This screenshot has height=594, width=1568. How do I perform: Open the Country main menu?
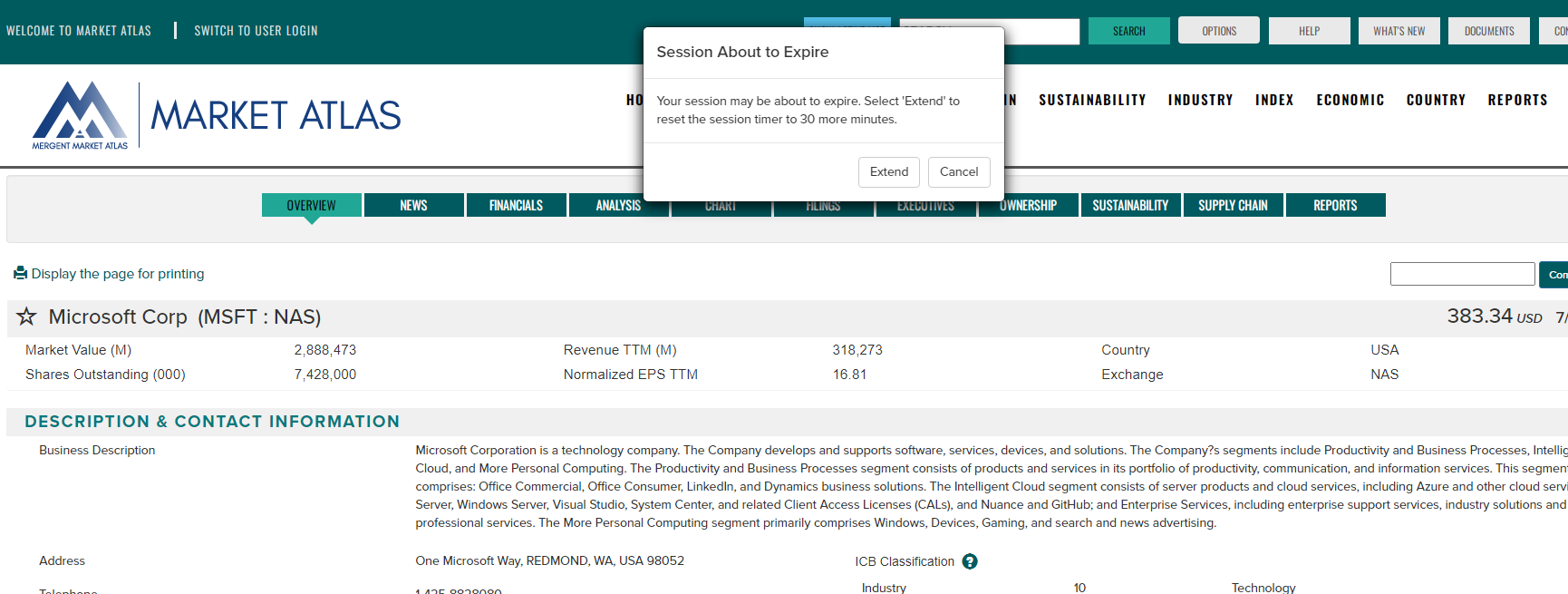coord(1436,100)
